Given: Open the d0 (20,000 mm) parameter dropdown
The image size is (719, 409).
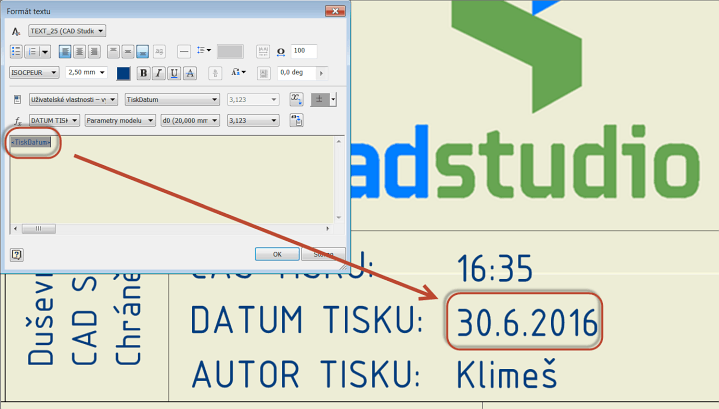Looking at the screenshot, I should [x=190, y=121].
